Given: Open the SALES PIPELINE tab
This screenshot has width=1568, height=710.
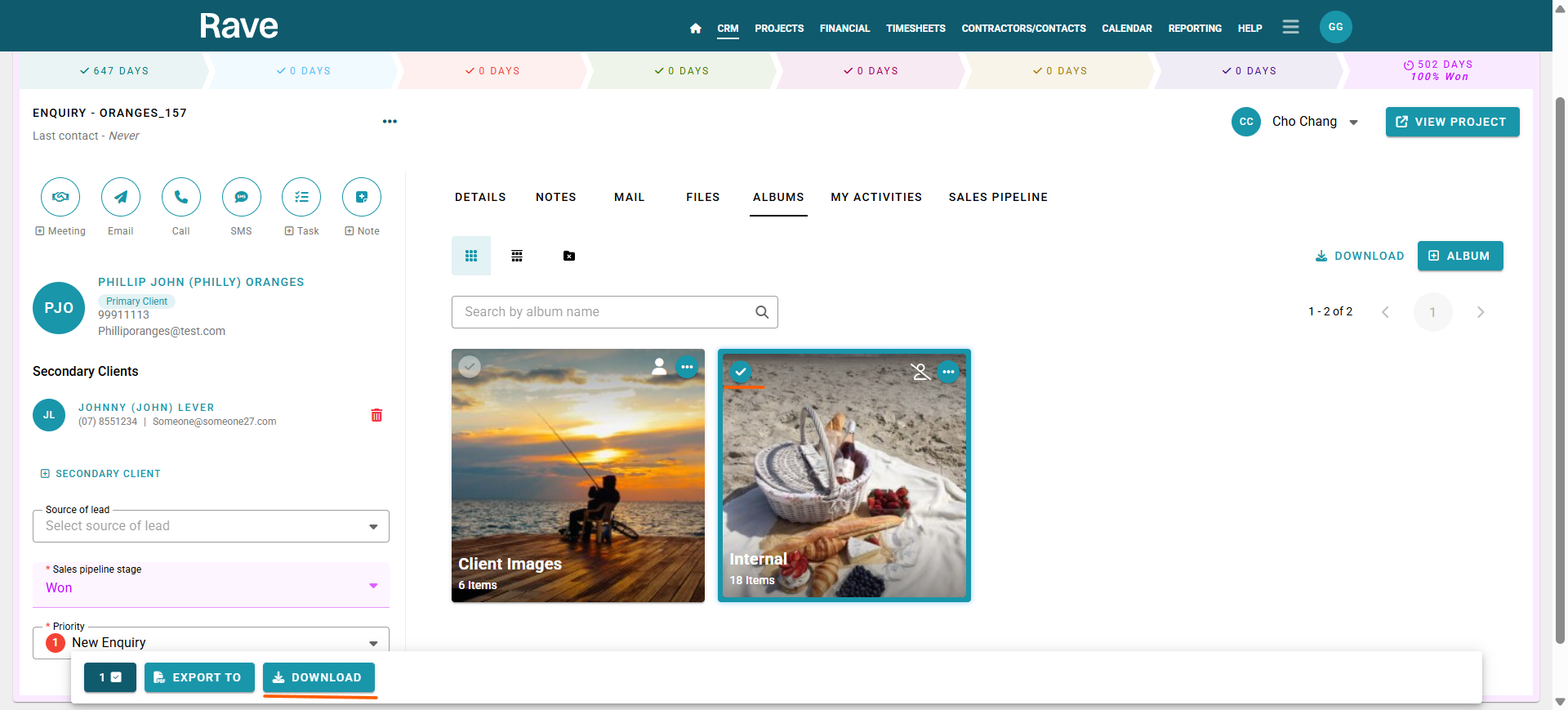Looking at the screenshot, I should [x=998, y=197].
